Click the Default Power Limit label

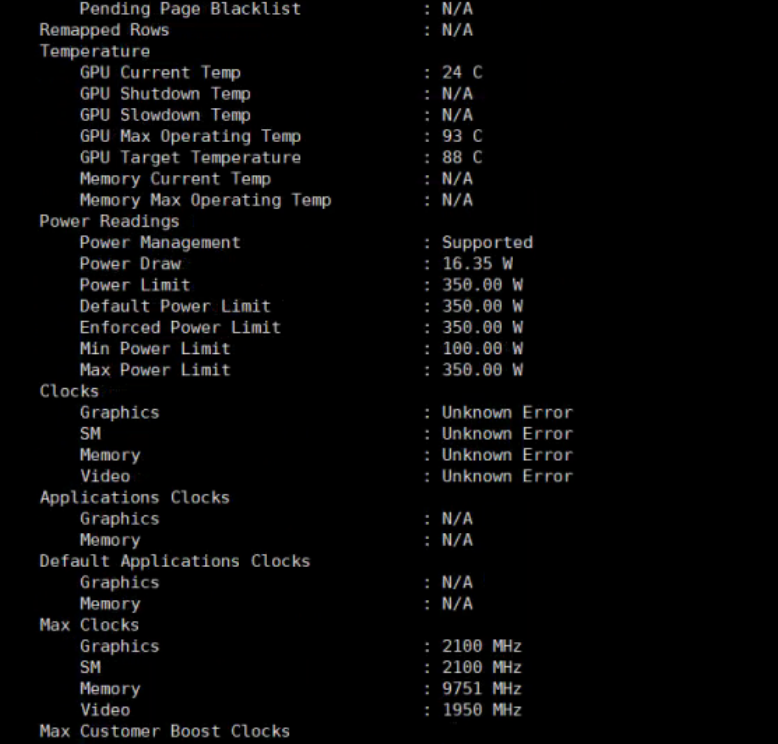point(175,306)
